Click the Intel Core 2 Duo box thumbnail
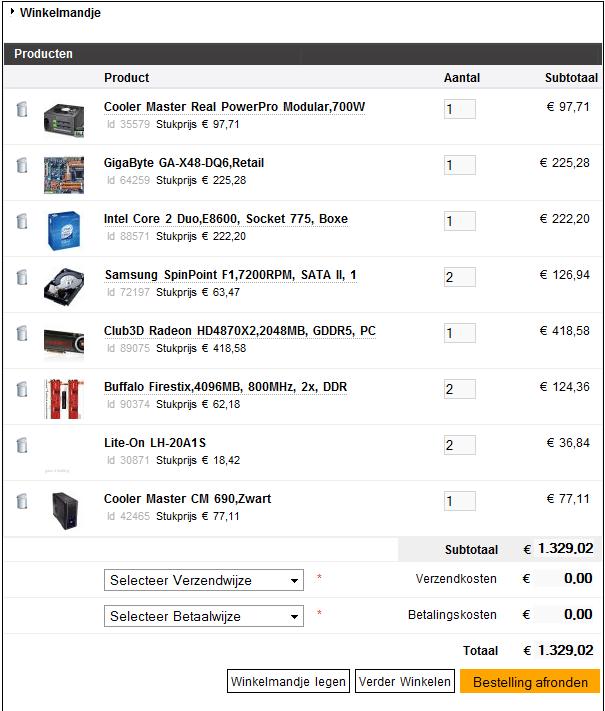 [x=64, y=230]
